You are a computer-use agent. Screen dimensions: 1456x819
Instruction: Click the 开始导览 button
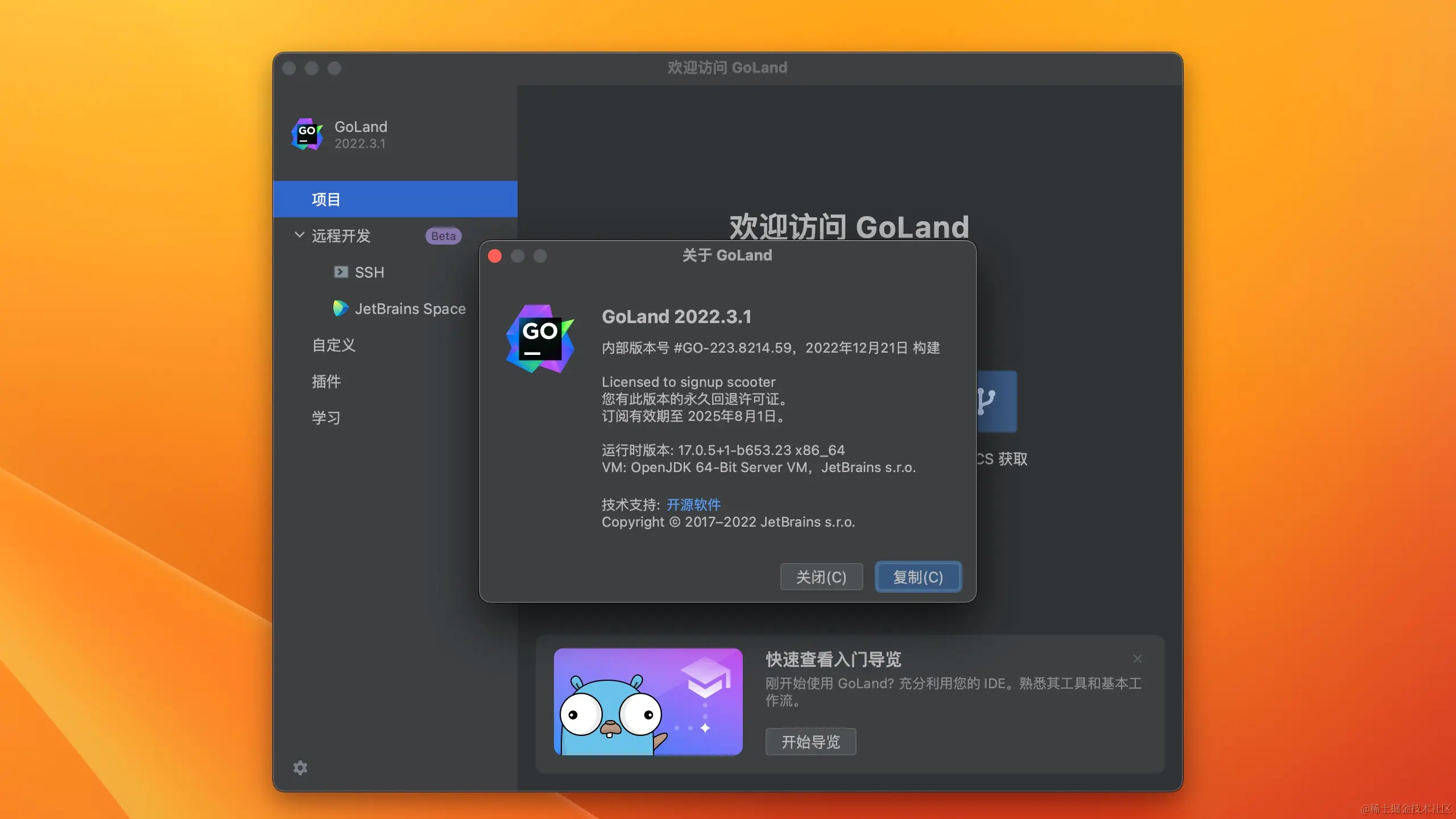click(x=810, y=742)
